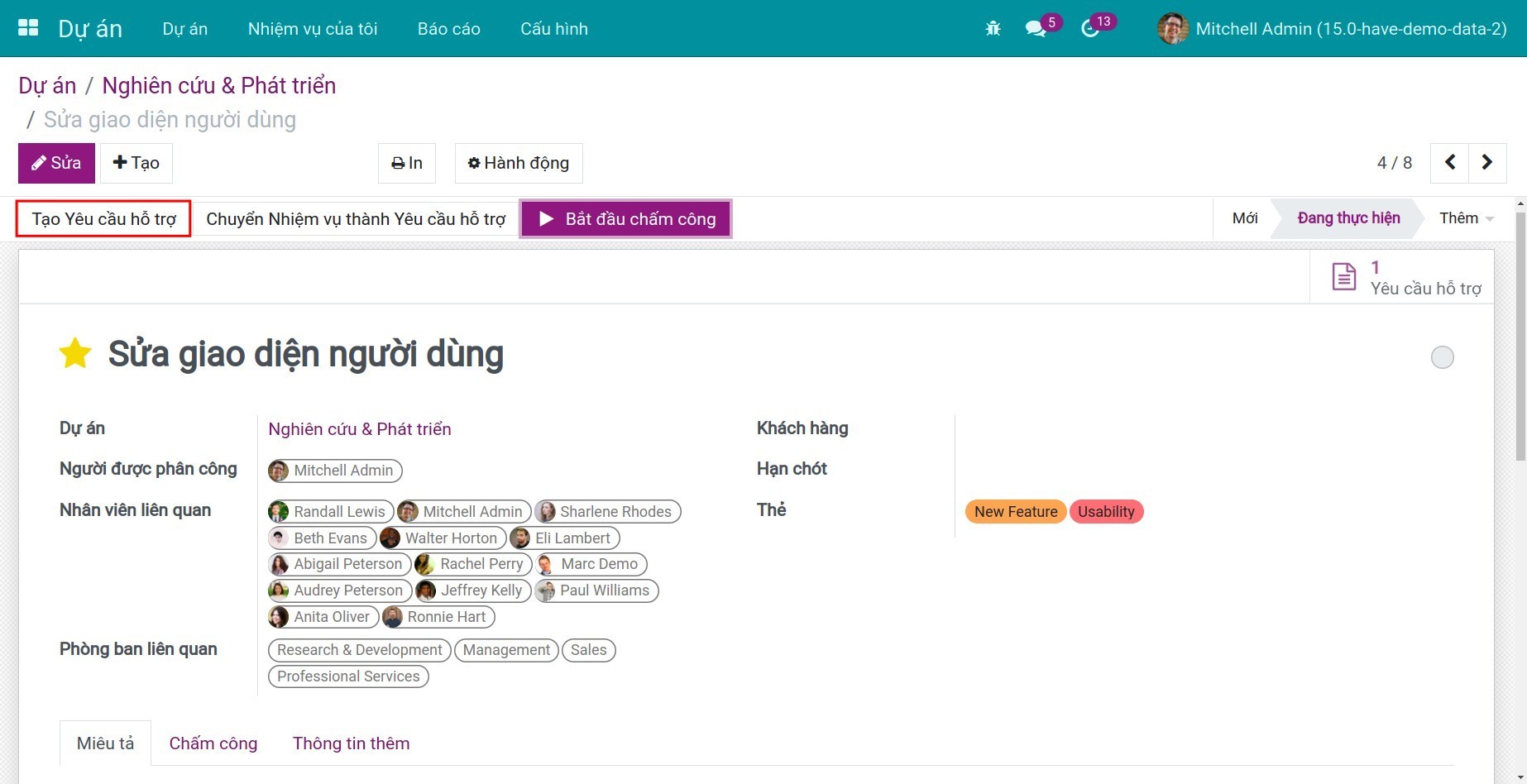Viewport: 1527px width, 784px height.
Task: Click Mitchell Admin avatar in top bar
Action: 1172,29
